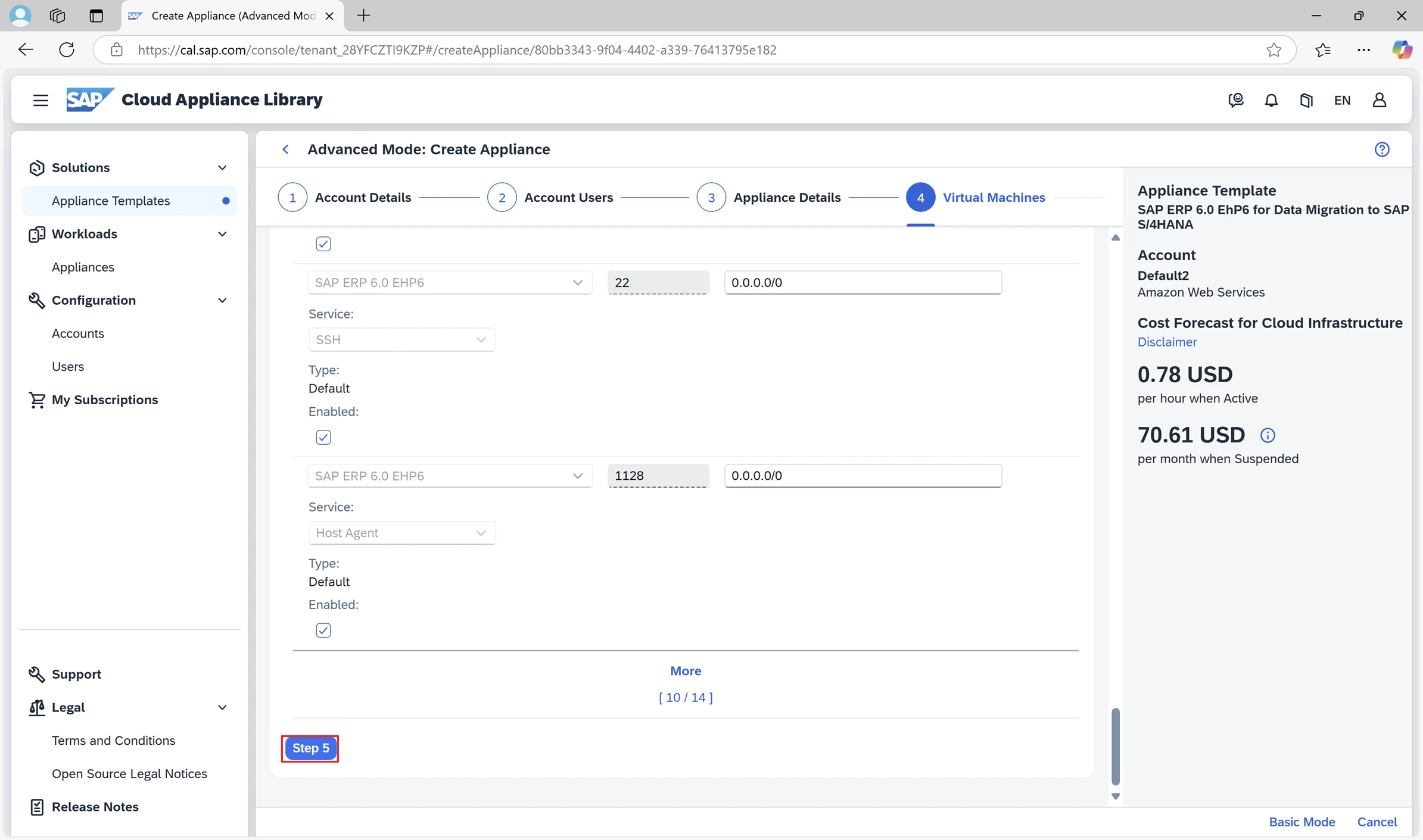The image size is (1423, 840).
Task: Click the Support wrench icon
Action: pyautogui.click(x=37, y=675)
